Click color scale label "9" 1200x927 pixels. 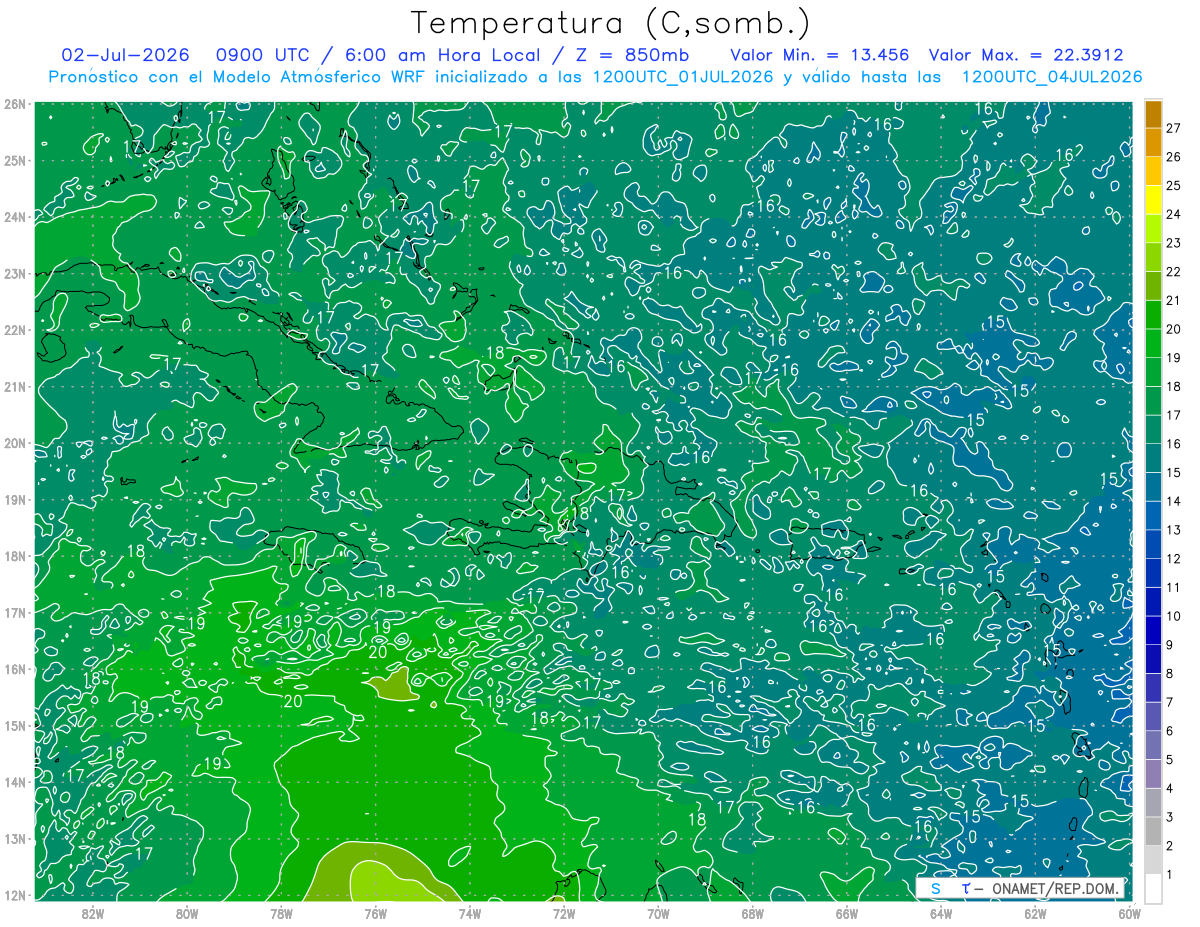click(1170, 644)
